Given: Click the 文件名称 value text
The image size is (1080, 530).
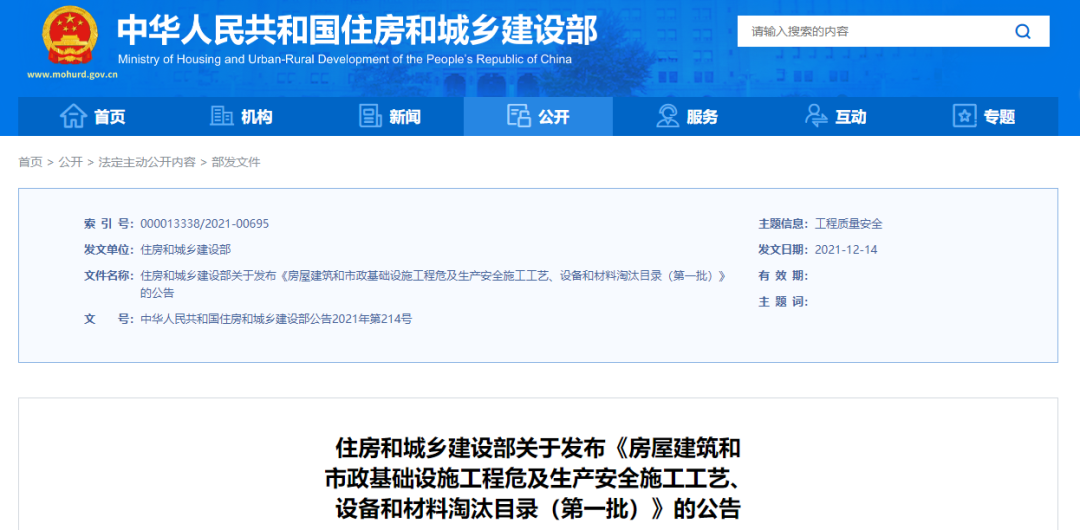Looking at the screenshot, I should (433, 284).
